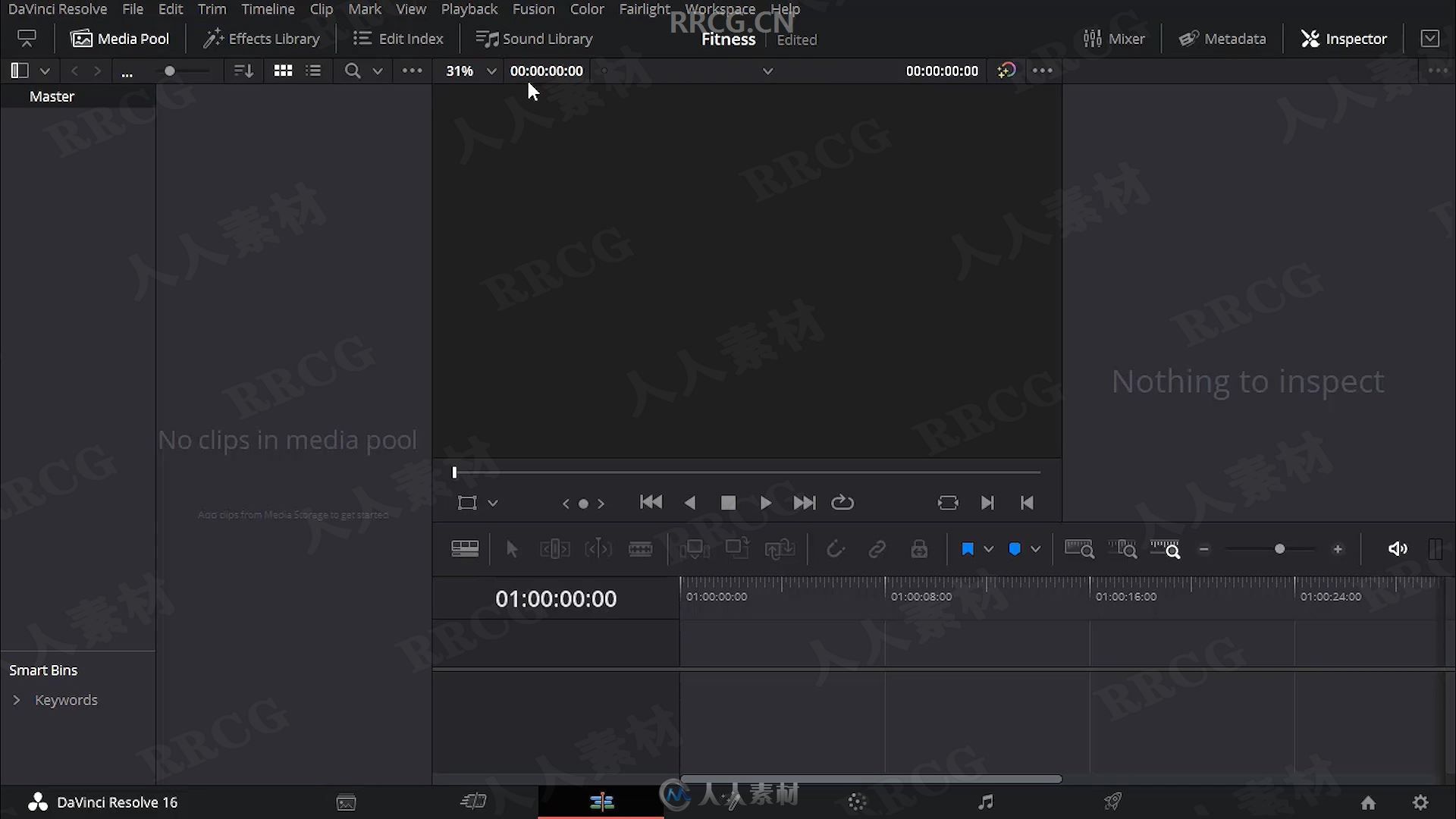The height and width of the screenshot is (819, 1456).
Task: Select the Blade Edit Mode tool
Action: 641,549
